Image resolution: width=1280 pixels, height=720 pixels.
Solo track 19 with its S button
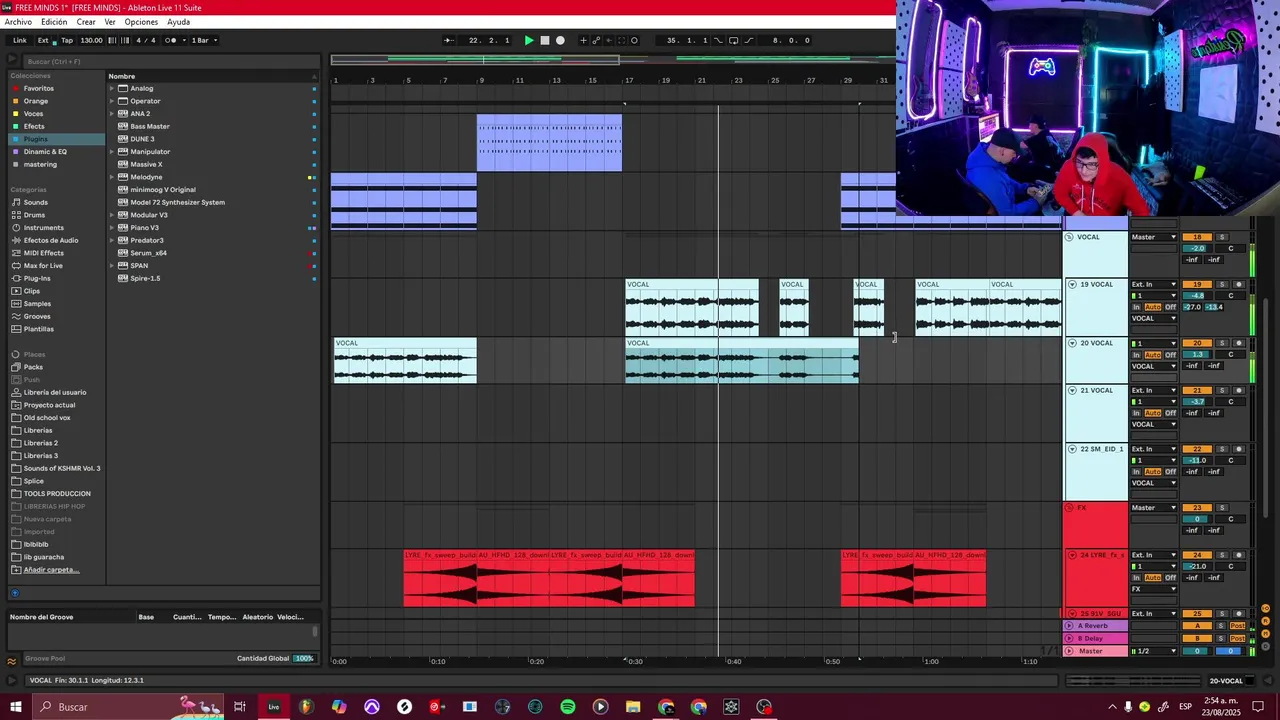click(1222, 285)
